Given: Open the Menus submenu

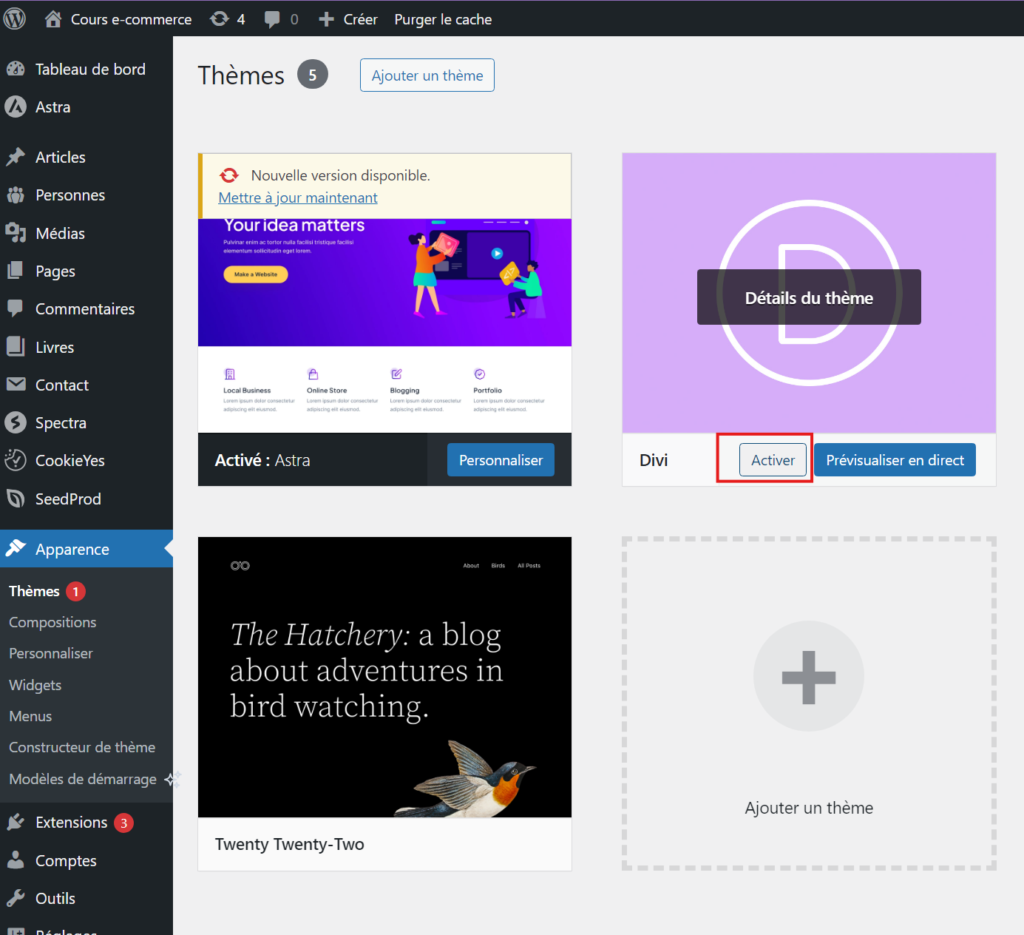Looking at the screenshot, I should [x=30, y=716].
